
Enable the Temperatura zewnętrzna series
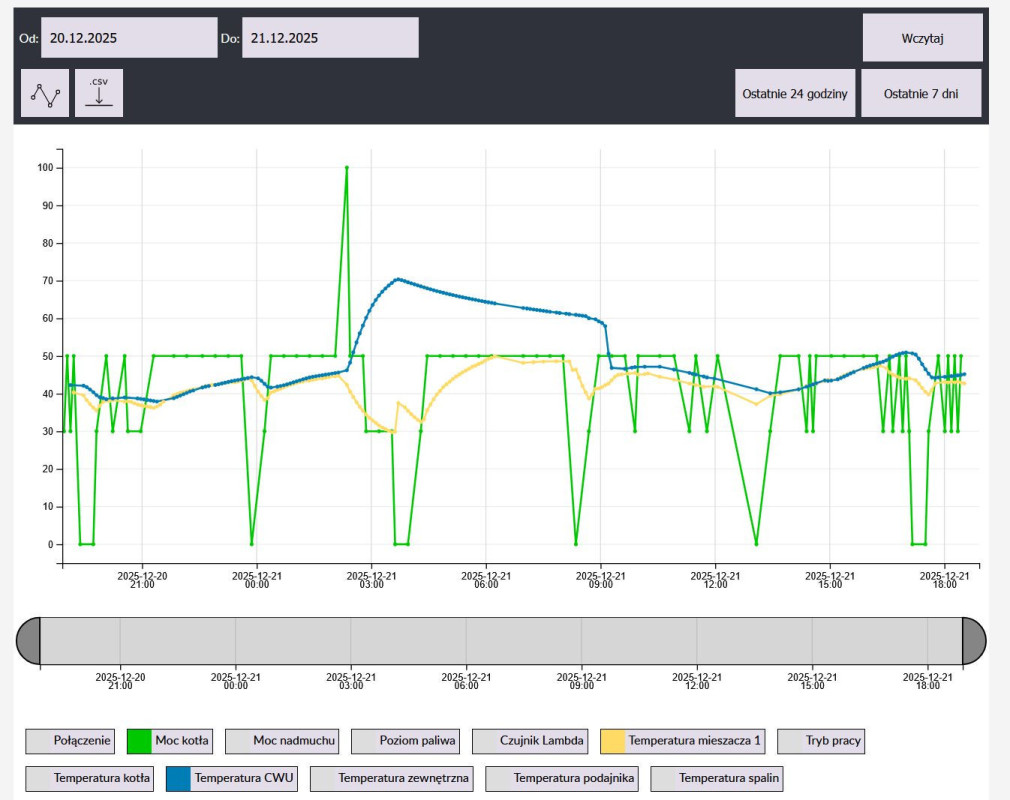point(395,778)
